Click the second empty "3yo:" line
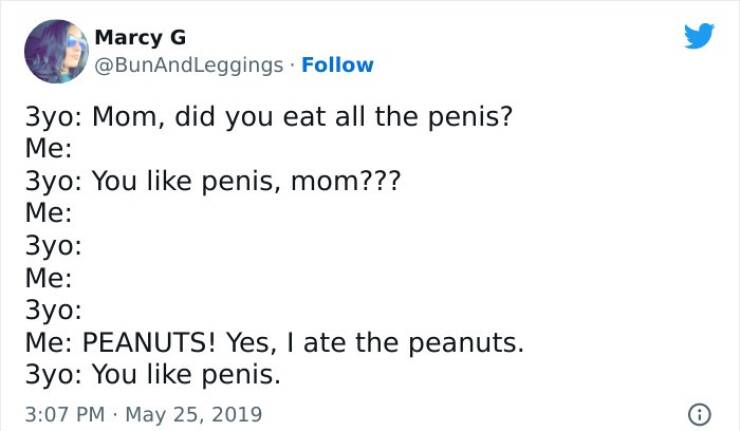The height and width of the screenshot is (431, 740). pos(53,311)
